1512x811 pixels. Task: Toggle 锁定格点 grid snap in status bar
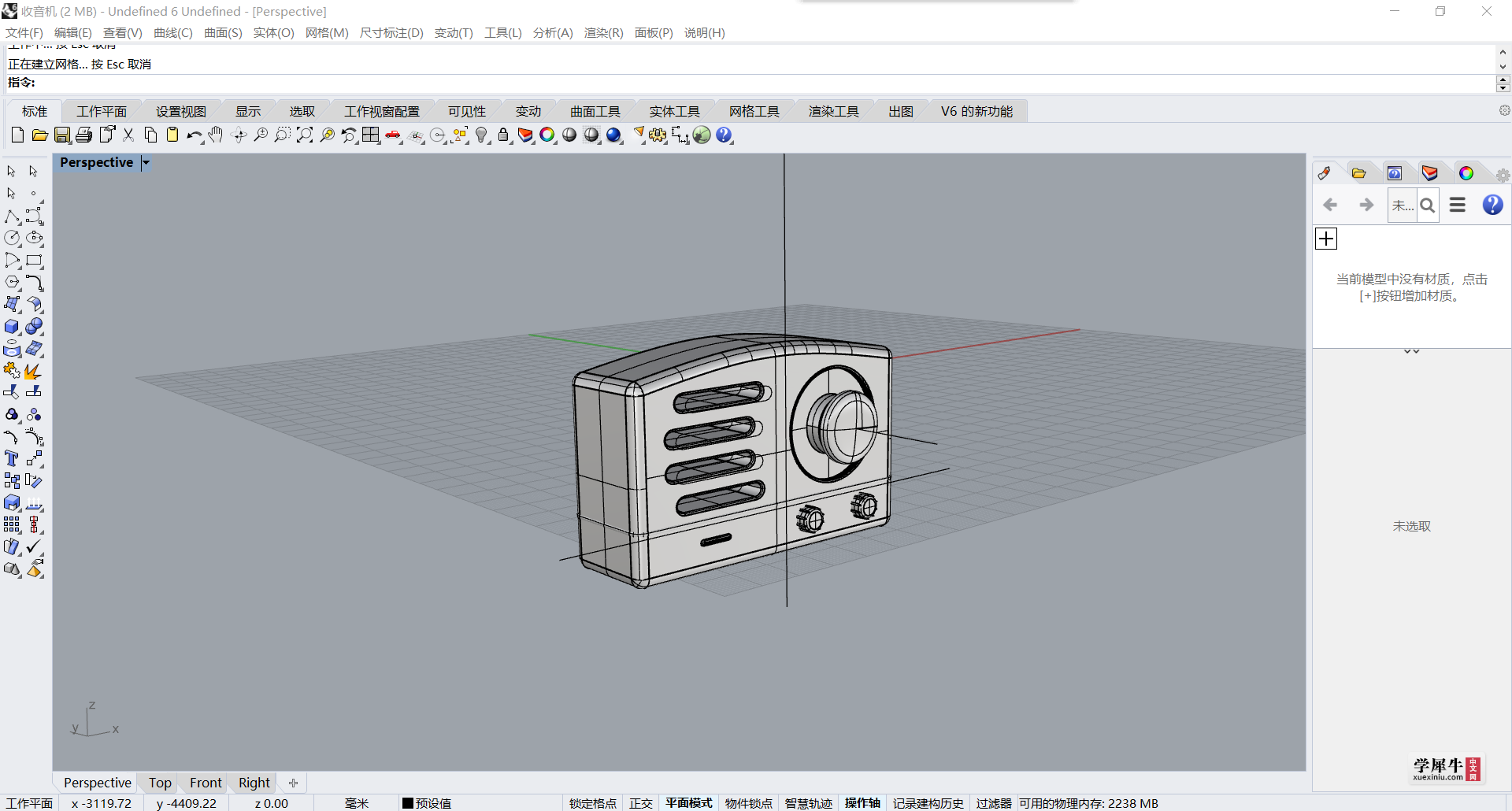593,803
